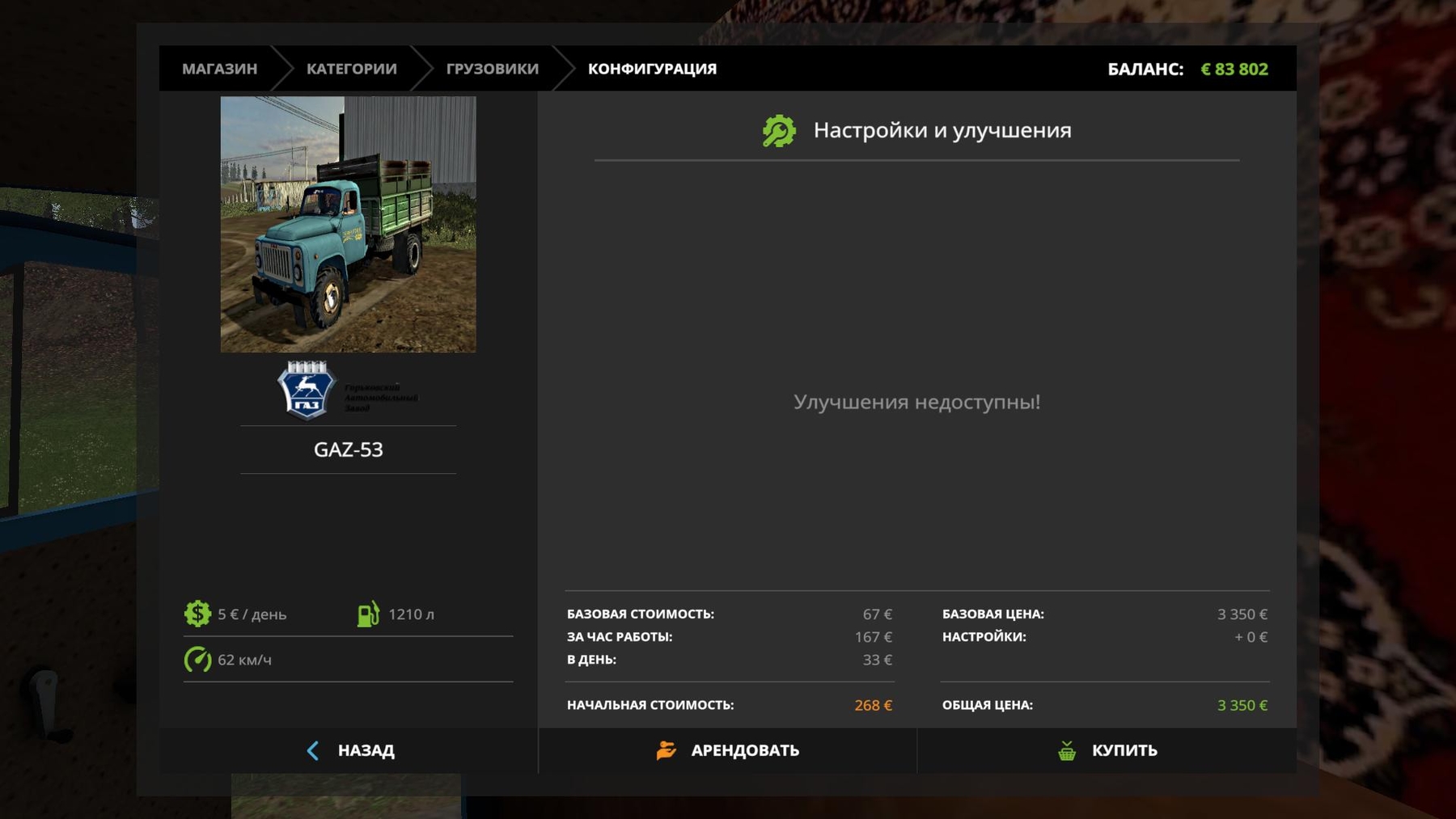The image size is (1456, 819).
Task: Click the orange rent hand icon
Action: point(666,750)
